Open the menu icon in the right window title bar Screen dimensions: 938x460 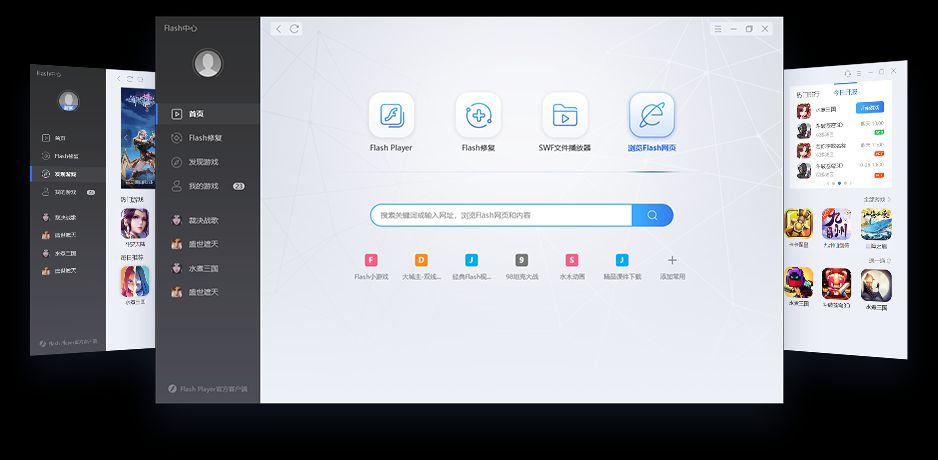pos(858,73)
